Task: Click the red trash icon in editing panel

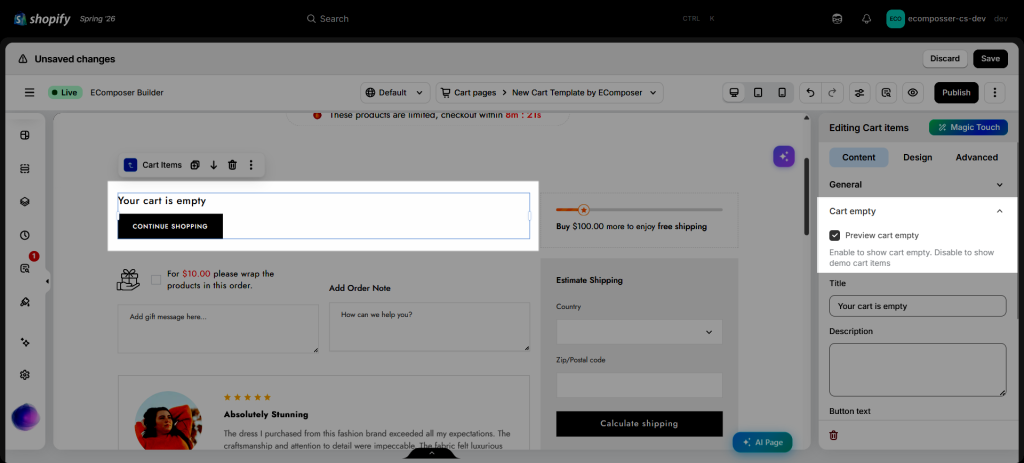Action: click(x=833, y=435)
